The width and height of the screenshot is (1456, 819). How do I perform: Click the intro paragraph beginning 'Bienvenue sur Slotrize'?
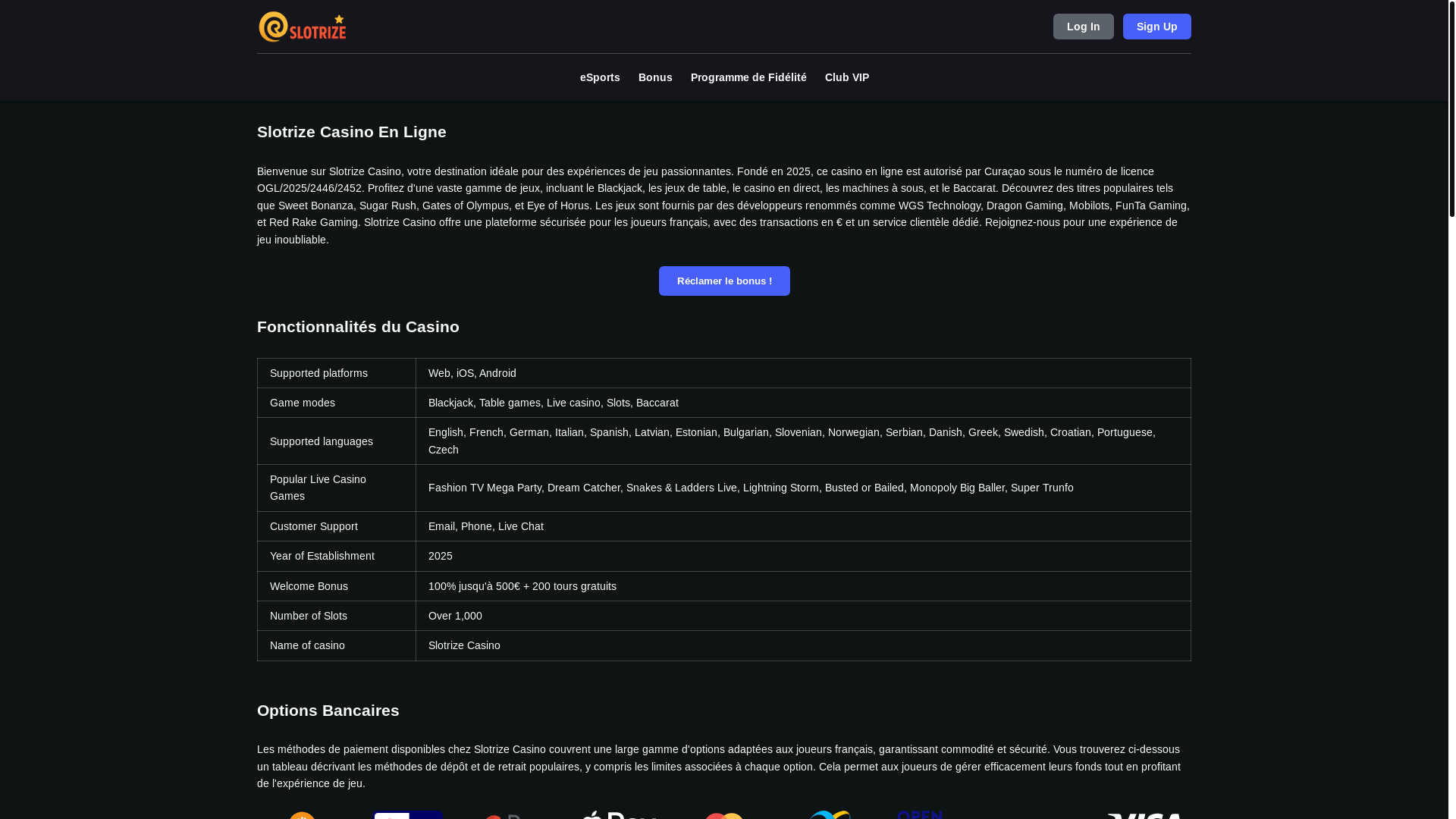723,206
